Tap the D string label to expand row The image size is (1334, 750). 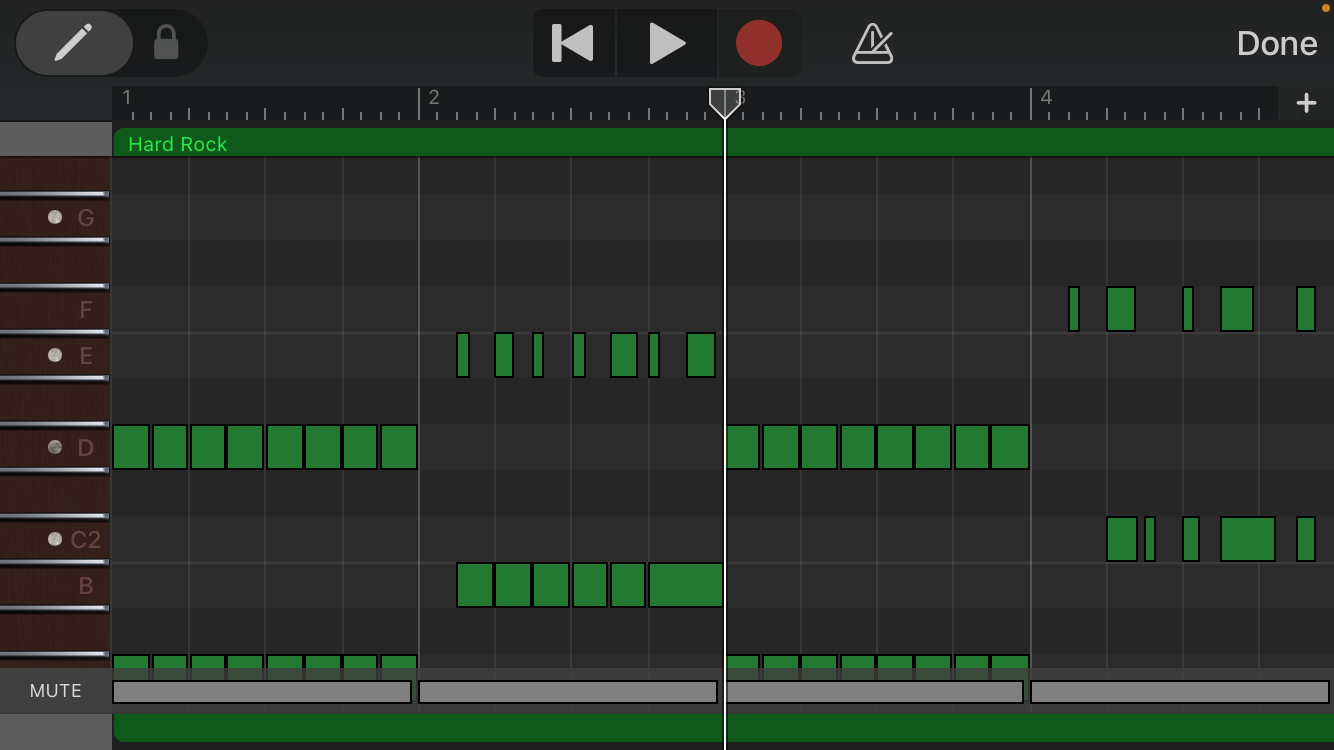(x=85, y=448)
